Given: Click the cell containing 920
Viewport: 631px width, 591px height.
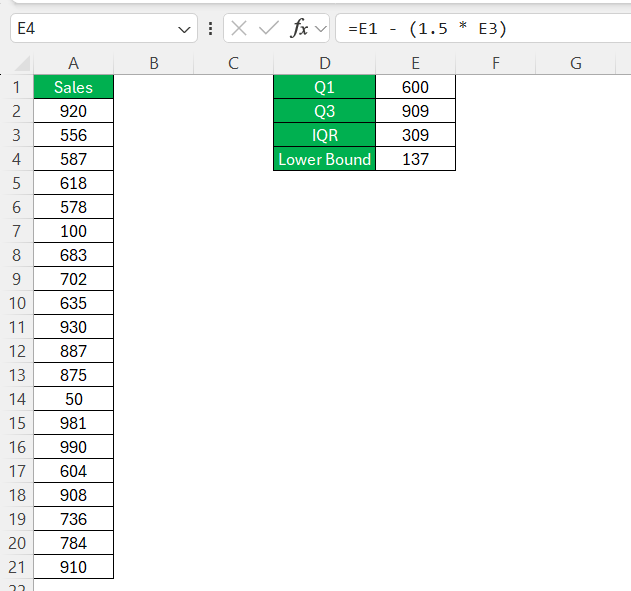Looking at the screenshot, I should 74,111.
